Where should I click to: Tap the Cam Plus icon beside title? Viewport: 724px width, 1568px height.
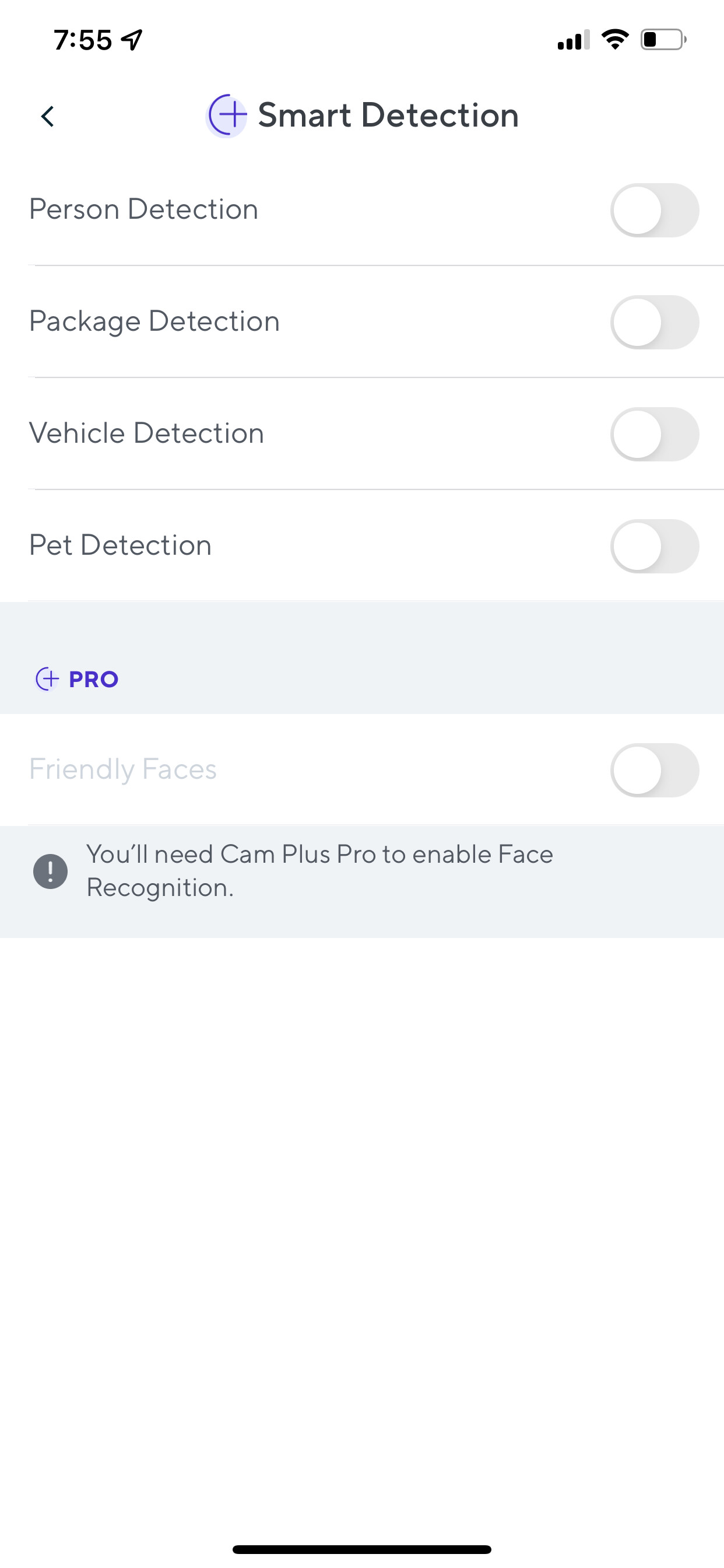(227, 115)
